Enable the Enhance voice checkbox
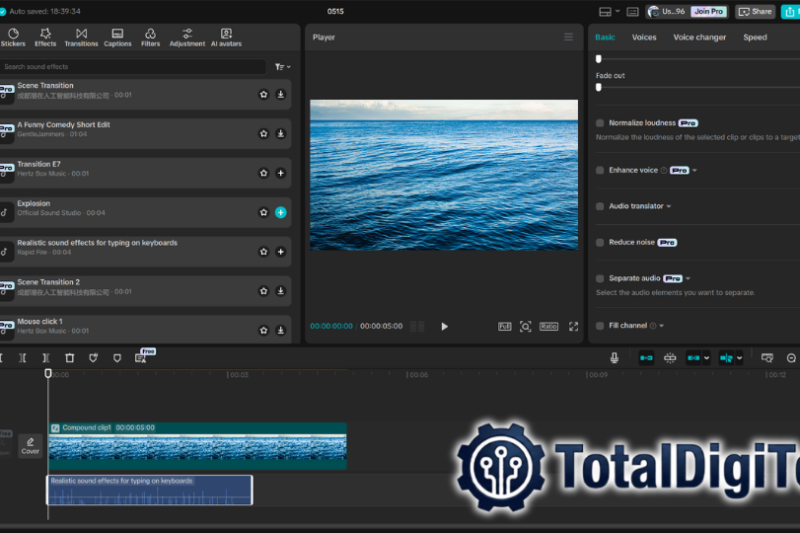This screenshot has width=800, height=533. (600, 170)
